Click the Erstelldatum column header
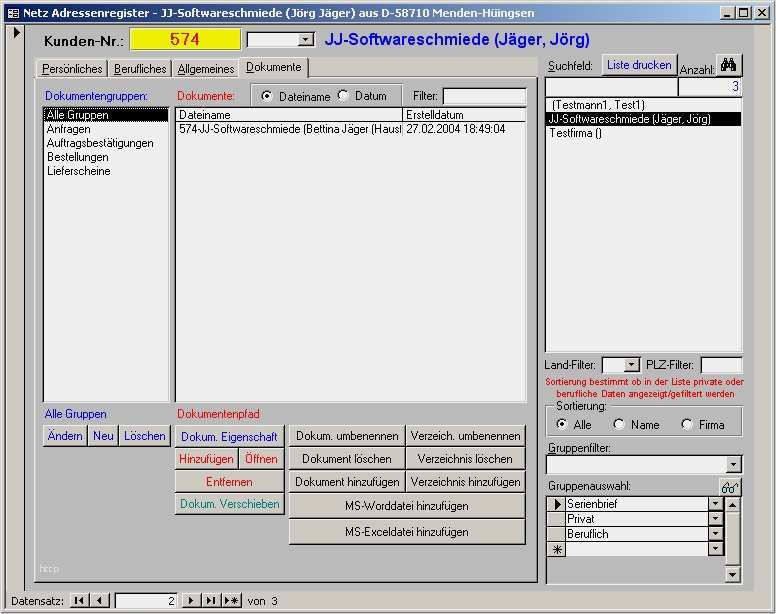Viewport: 776px width, 614px height. (464, 115)
